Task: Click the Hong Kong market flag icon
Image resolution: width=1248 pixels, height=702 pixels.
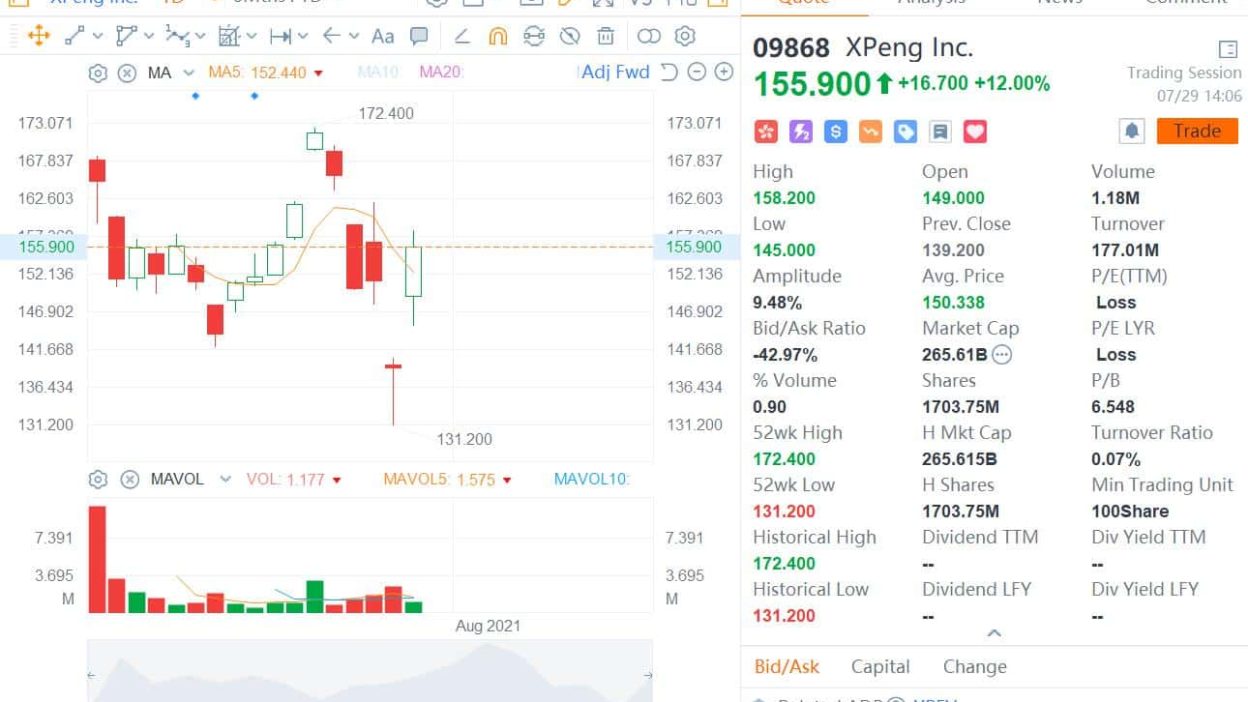Action: pos(766,131)
